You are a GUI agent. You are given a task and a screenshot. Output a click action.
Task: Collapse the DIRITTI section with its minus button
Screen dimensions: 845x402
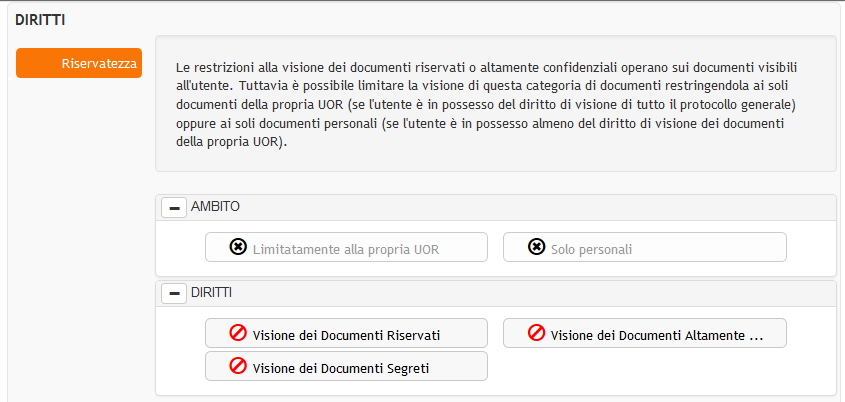[x=174, y=293]
